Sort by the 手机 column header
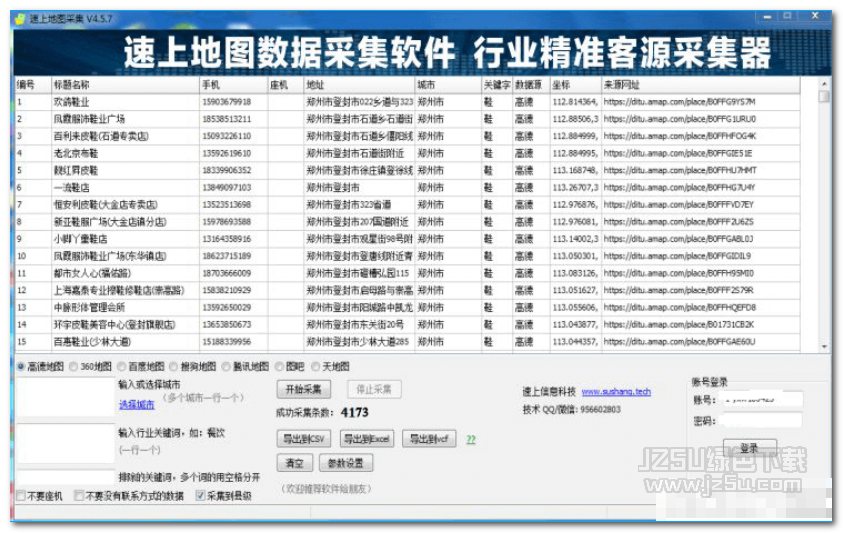Image resolution: width=843 pixels, height=533 pixels. pyautogui.click(x=233, y=84)
